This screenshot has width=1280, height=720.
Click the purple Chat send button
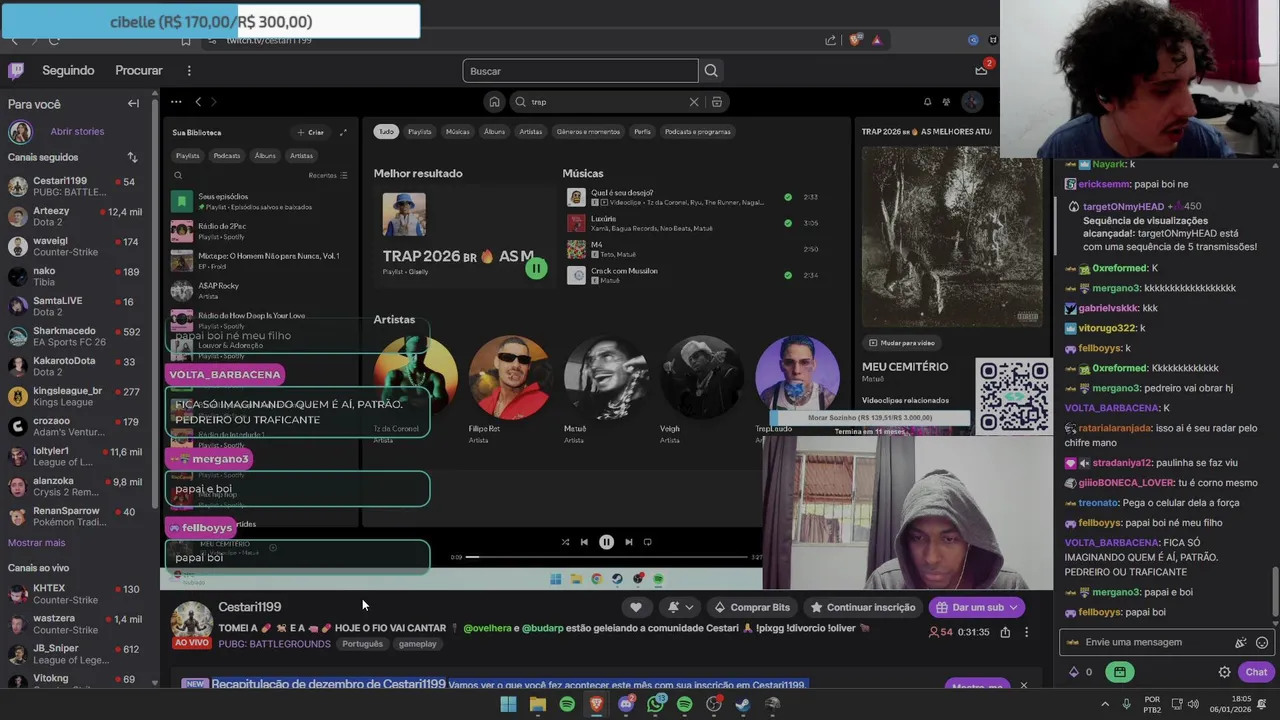coord(1256,672)
